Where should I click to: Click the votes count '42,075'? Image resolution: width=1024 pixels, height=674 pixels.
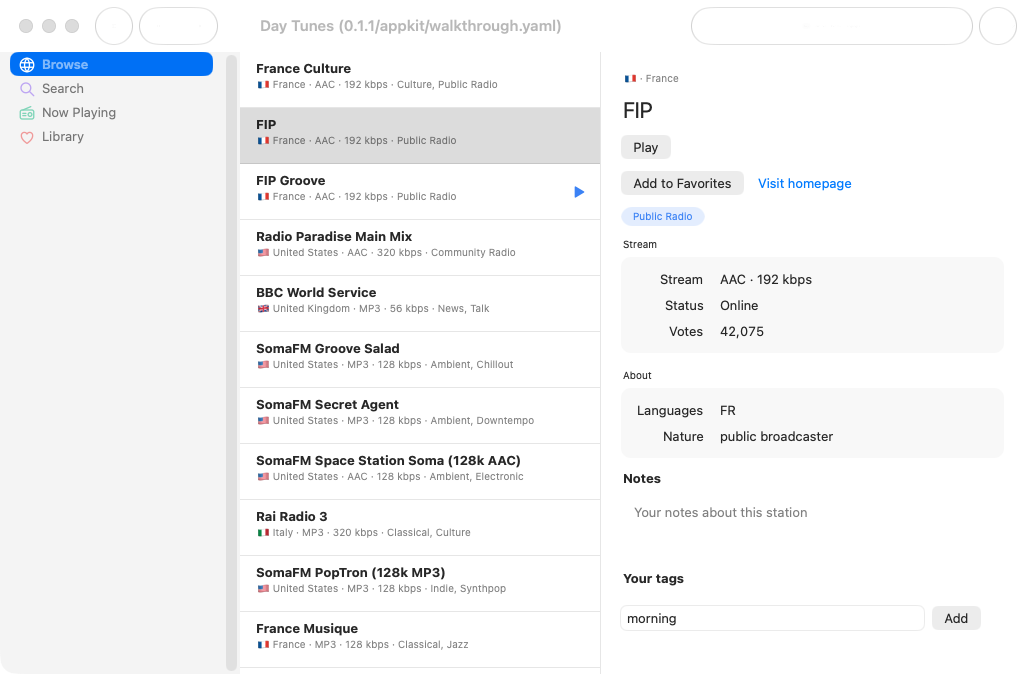(741, 332)
